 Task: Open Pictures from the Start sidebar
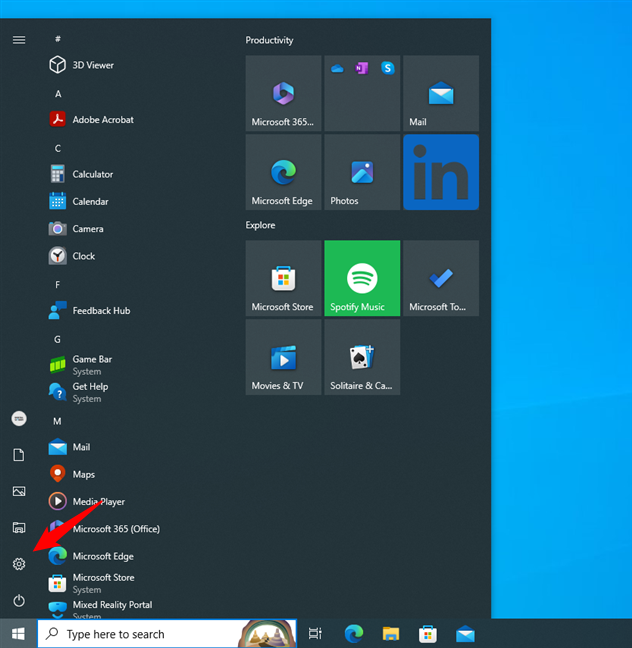coord(19,491)
